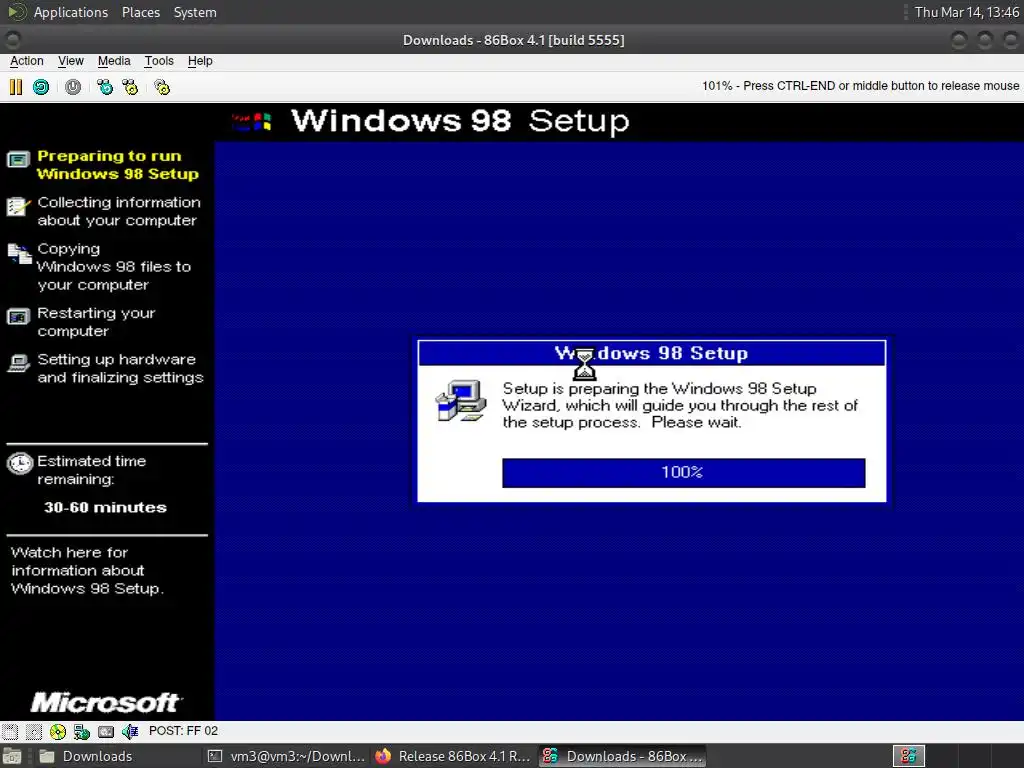Screen dimensions: 1024x768
Task: Click Watch here for information text
Action: [87, 571]
